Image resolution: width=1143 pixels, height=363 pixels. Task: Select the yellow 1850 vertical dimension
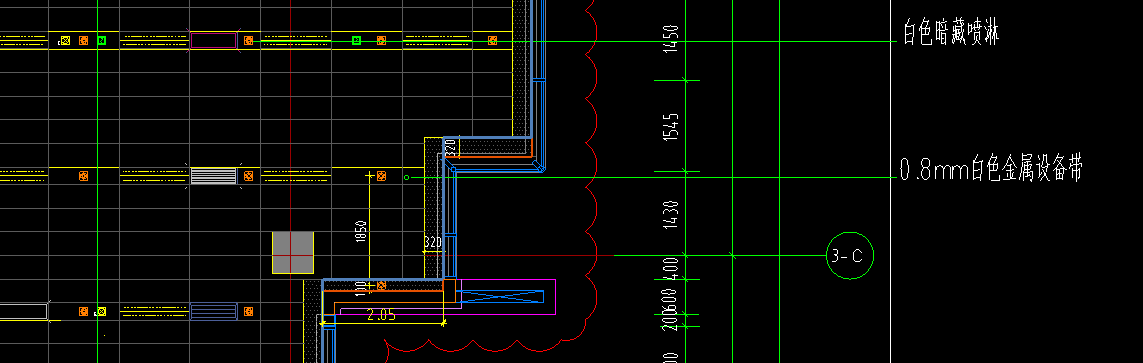click(361, 233)
